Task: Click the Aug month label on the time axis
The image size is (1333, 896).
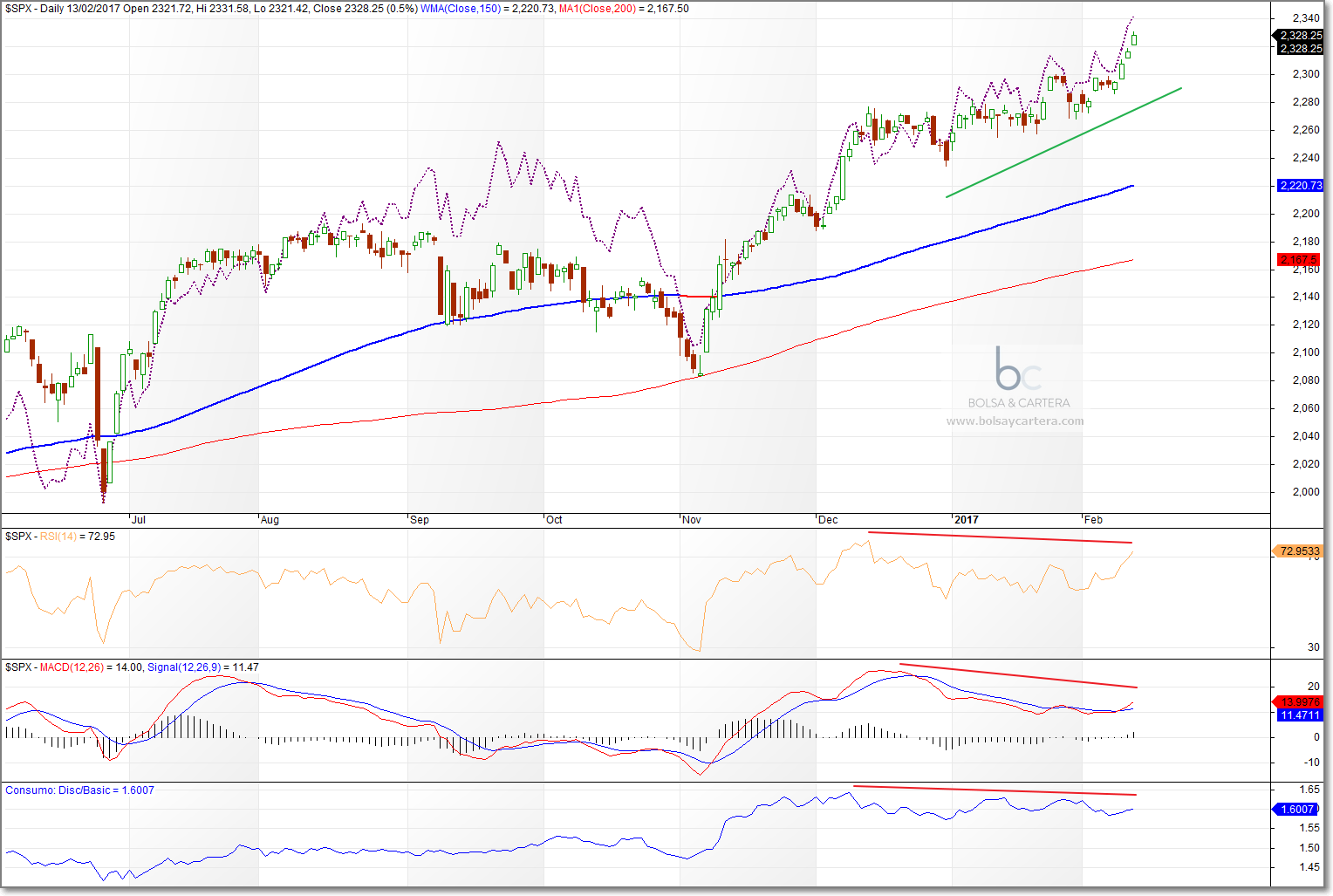Action: click(270, 520)
